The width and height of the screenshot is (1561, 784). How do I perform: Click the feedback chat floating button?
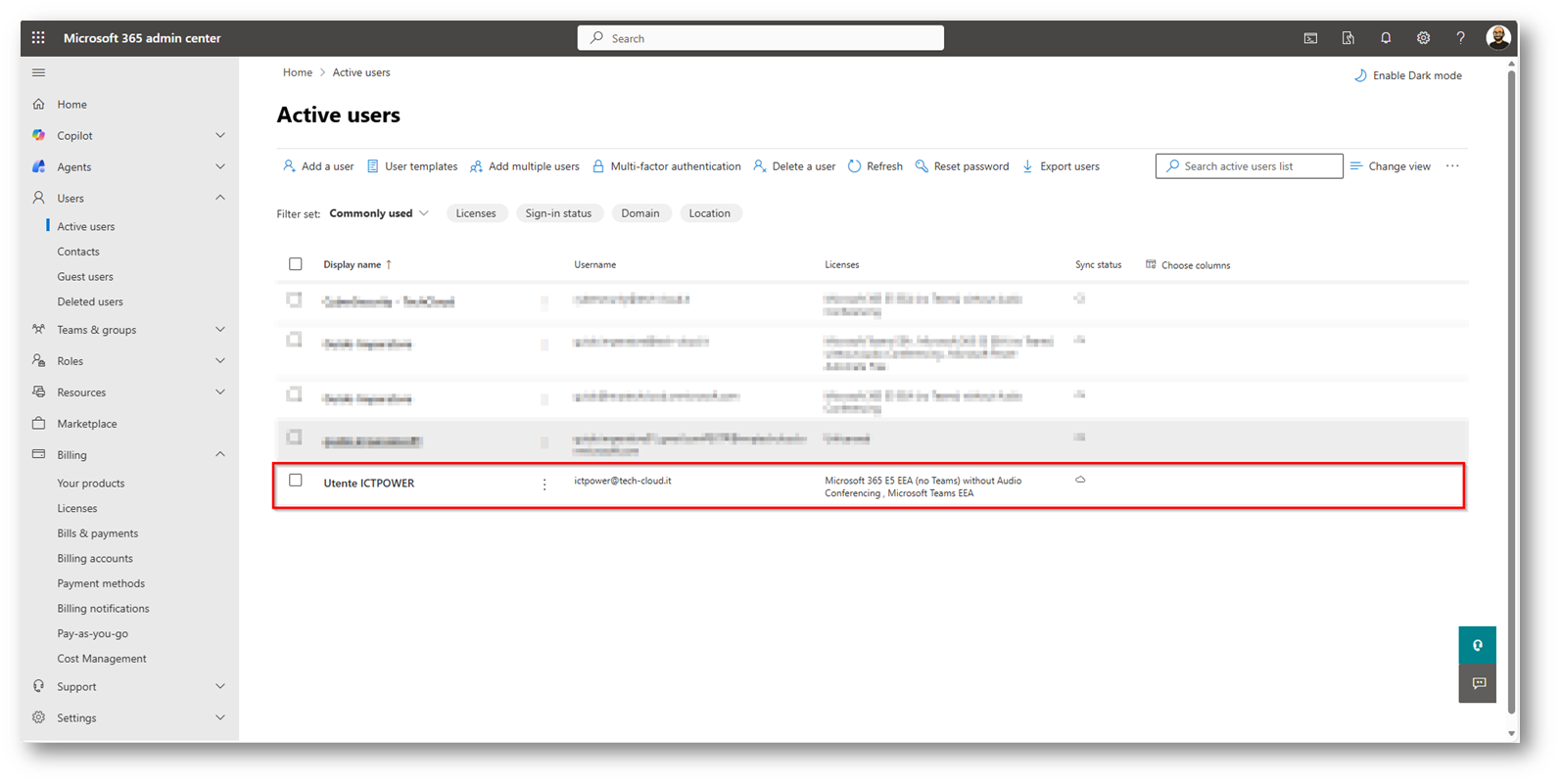click(x=1478, y=683)
